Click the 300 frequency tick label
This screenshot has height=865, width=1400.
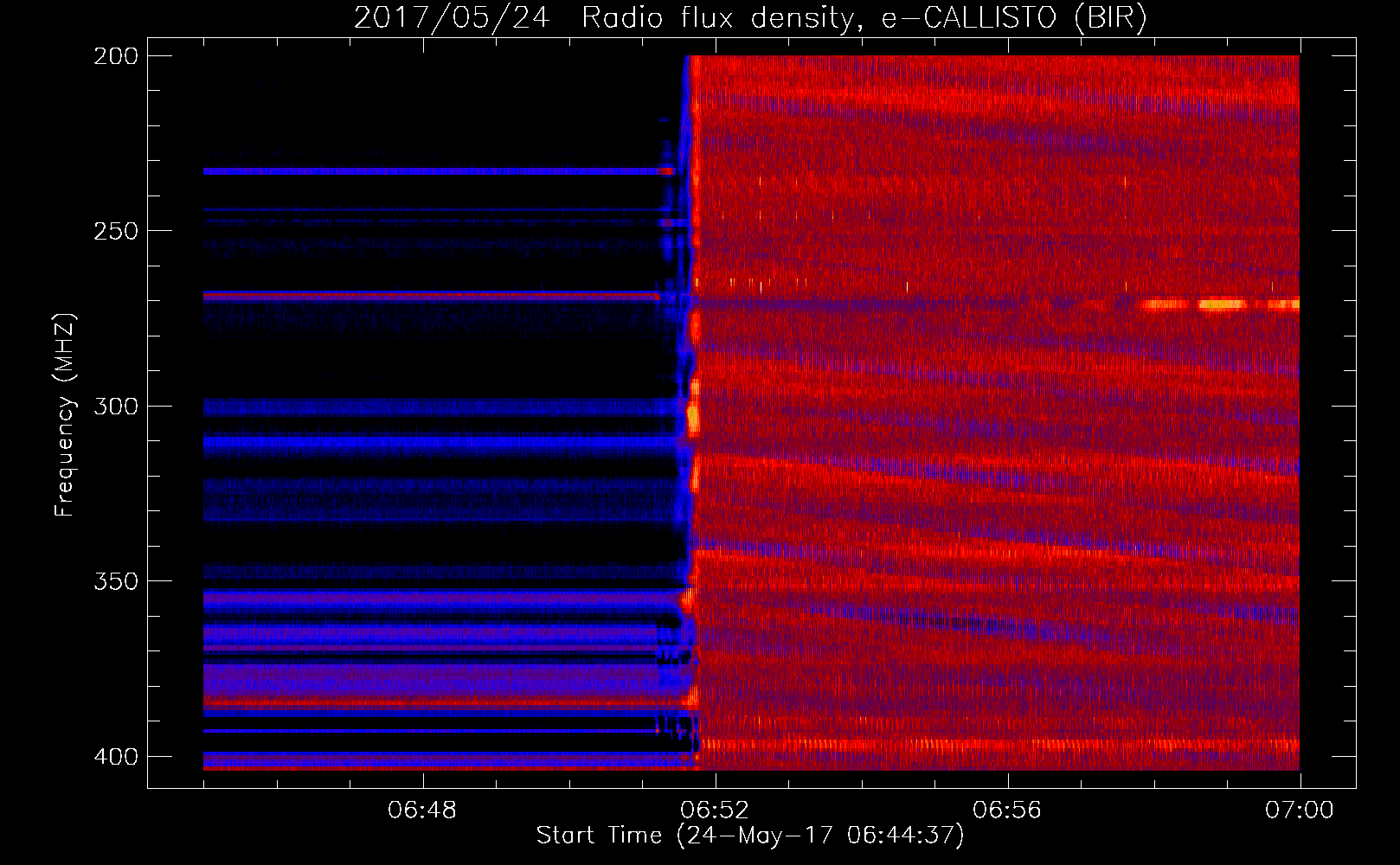tap(116, 407)
